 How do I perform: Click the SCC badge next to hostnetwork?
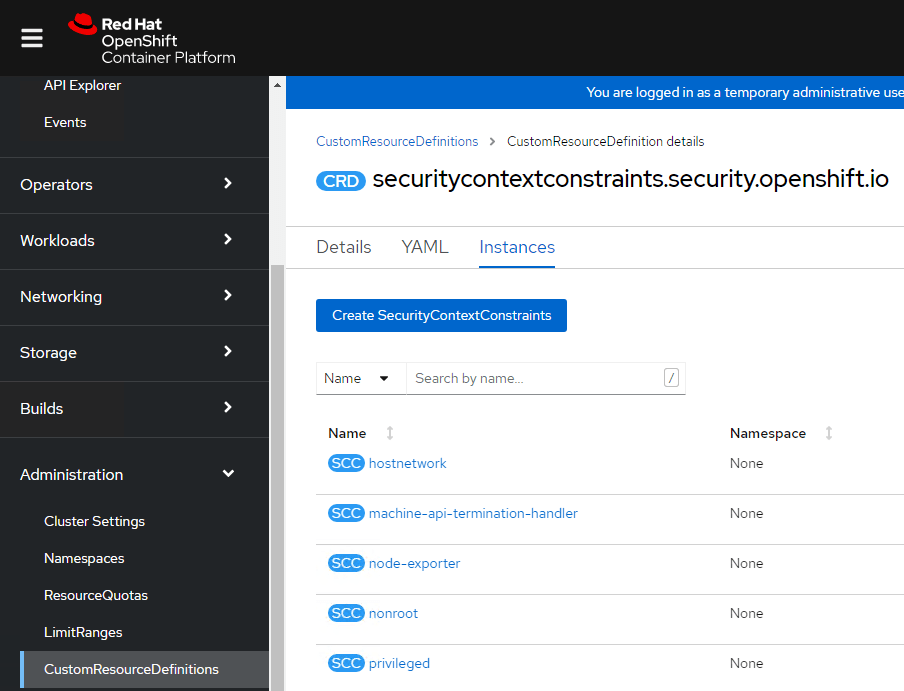click(x=346, y=463)
